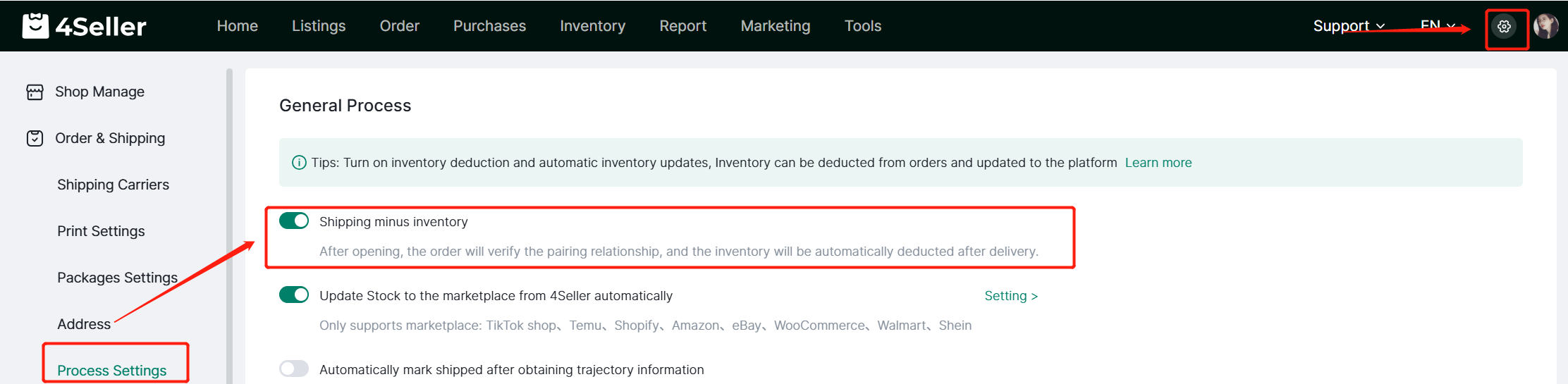Click the Shop Manage store icon
Screen dimensions: 1568x384
[35, 92]
